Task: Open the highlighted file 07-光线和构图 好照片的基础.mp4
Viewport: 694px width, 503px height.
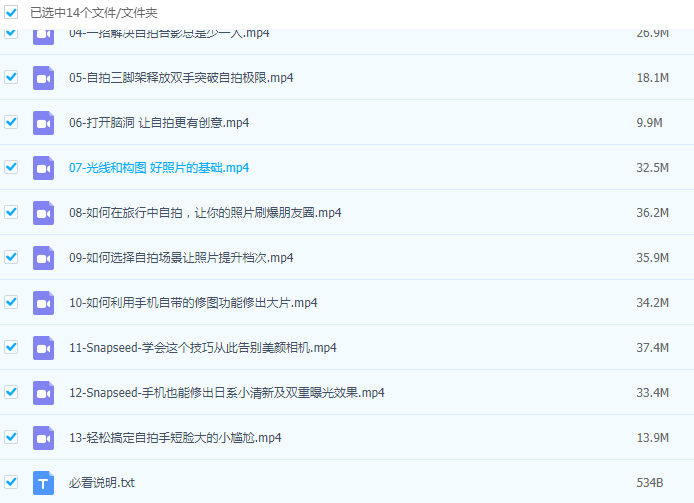Action: [159, 168]
